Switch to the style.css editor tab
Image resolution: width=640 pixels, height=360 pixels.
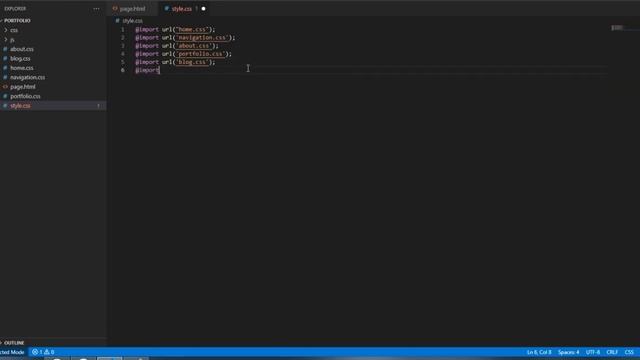(181, 9)
